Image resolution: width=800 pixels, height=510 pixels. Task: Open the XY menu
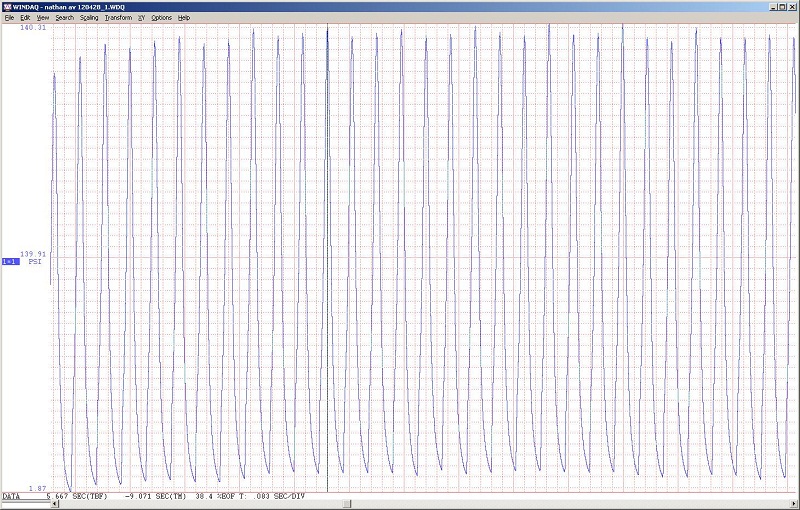(x=141, y=18)
